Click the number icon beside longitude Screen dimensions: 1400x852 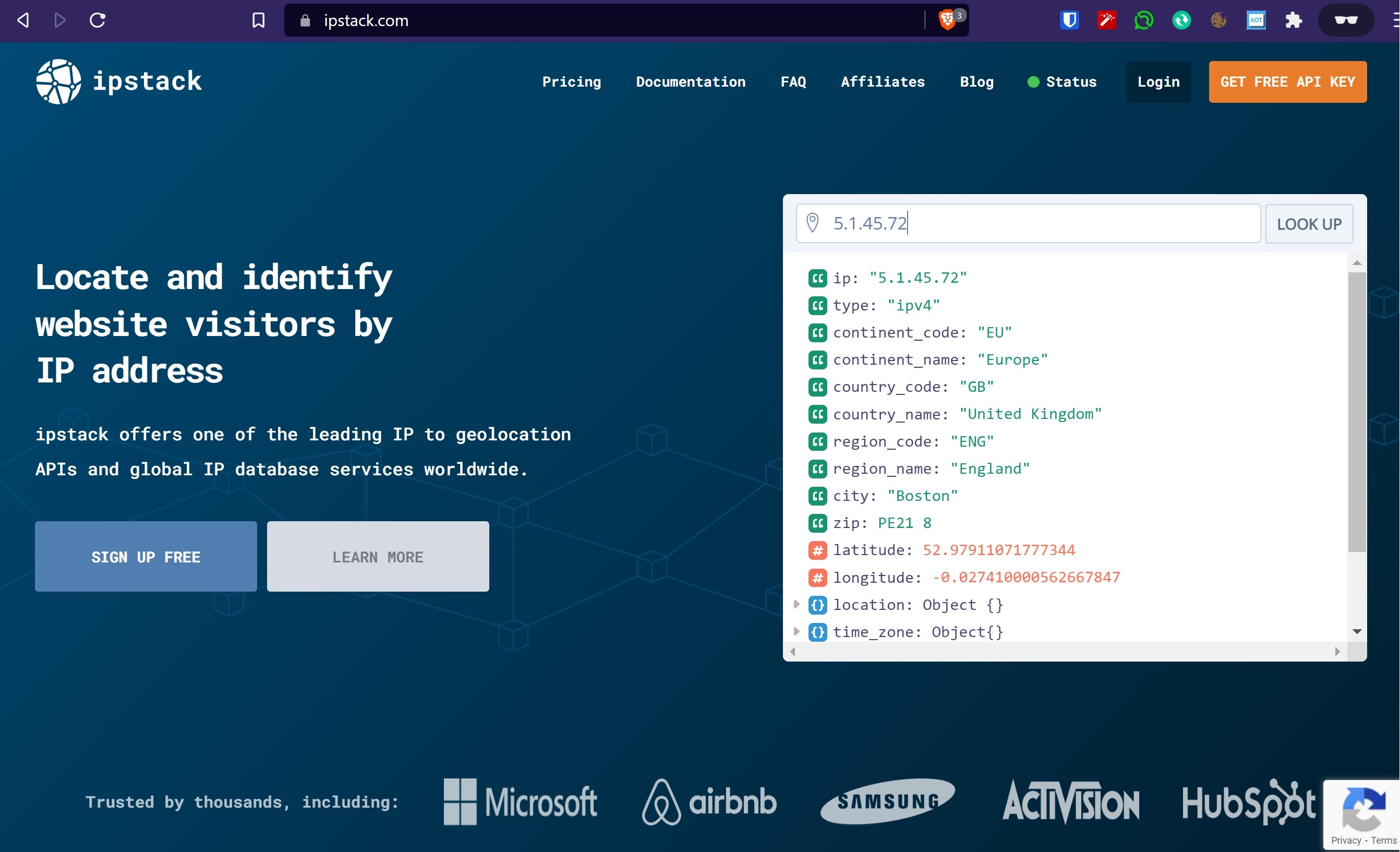click(x=817, y=578)
